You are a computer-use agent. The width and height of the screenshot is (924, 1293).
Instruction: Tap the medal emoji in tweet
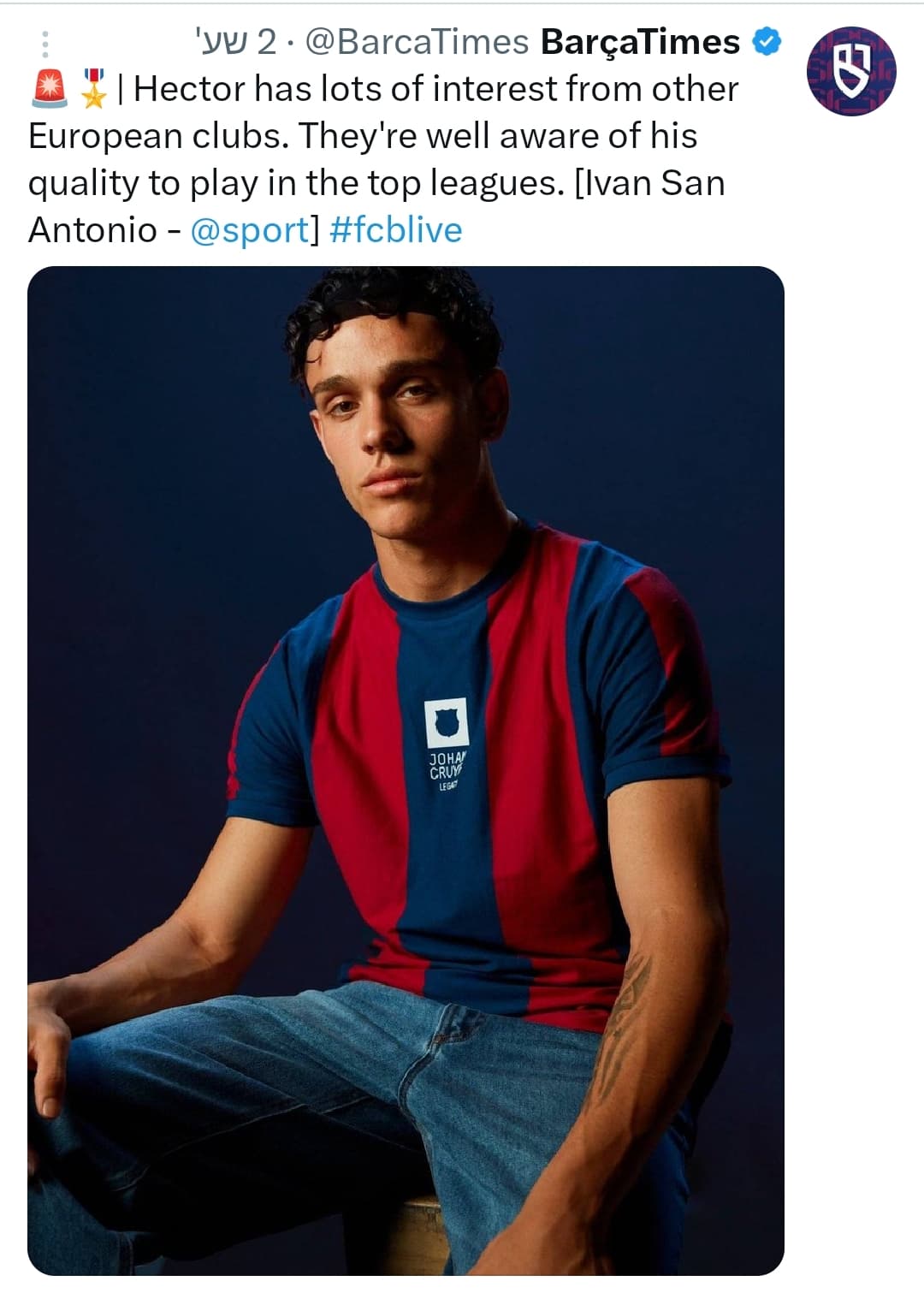[93, 89]
